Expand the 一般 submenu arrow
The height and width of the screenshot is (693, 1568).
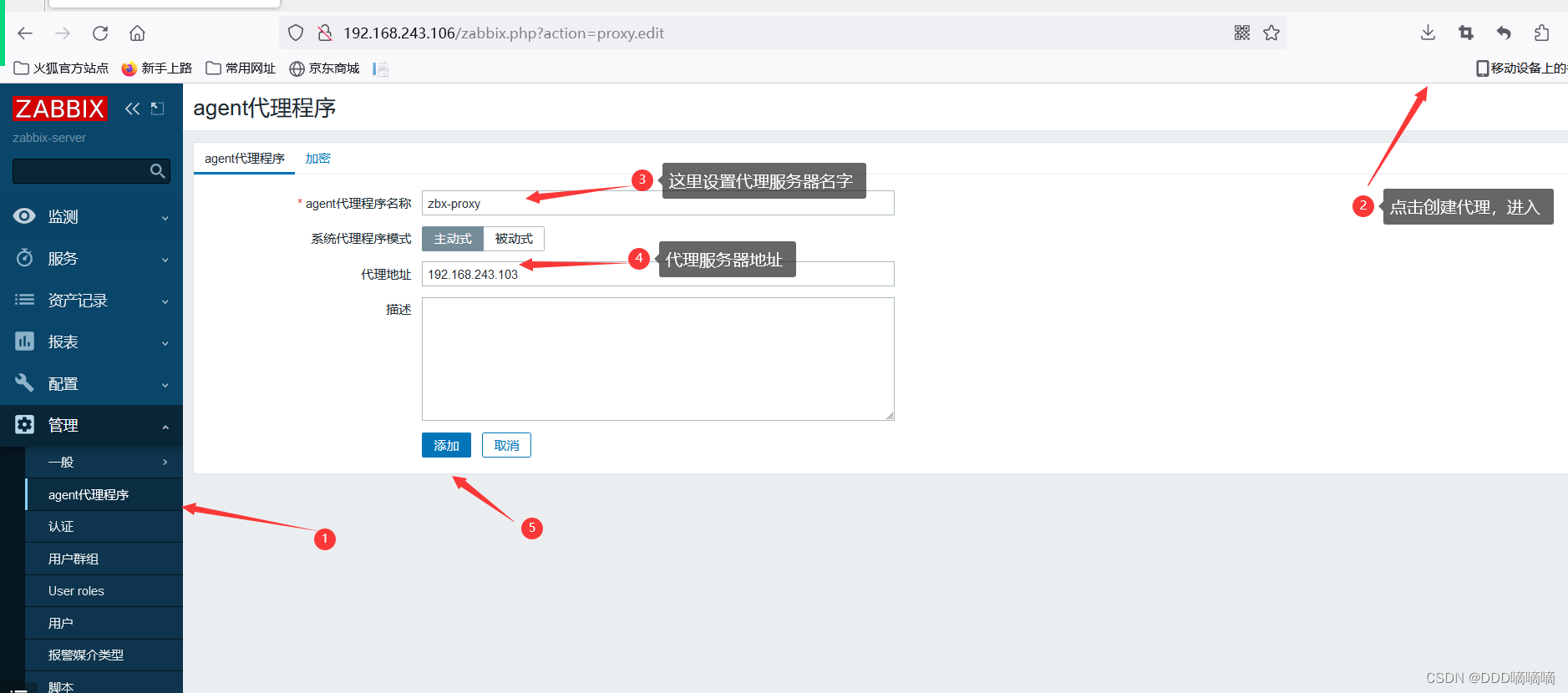coord(165,462)
